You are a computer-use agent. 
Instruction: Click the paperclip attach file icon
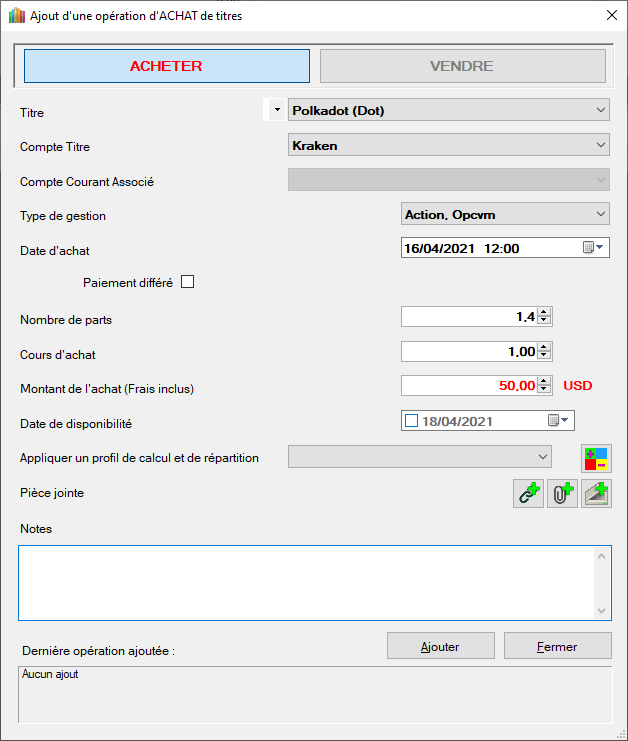pyautogui.click(x=562, y=493)
